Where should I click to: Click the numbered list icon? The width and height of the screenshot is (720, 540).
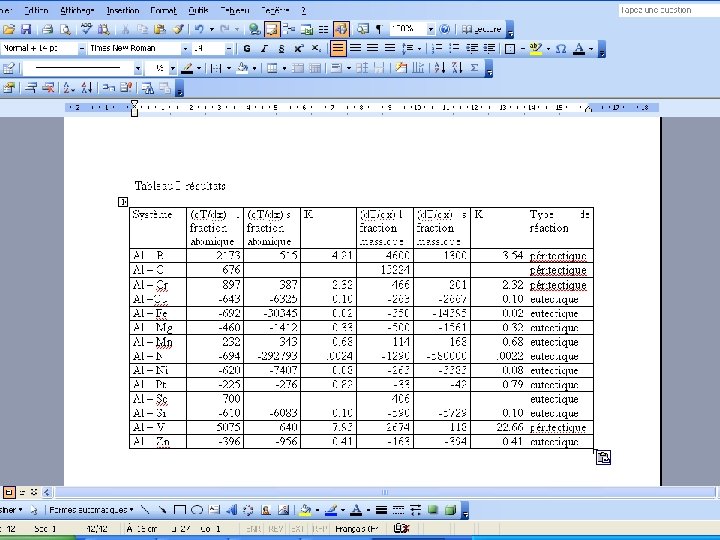[437, 48]
